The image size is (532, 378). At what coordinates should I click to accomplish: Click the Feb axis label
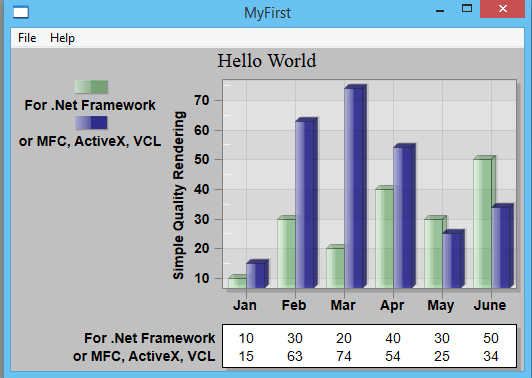294,305
